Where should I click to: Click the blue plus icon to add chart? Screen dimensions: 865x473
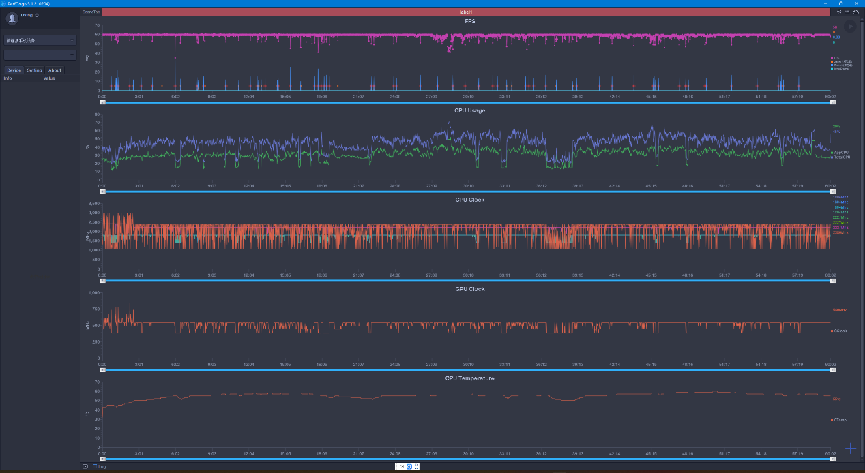click(850, 448)
